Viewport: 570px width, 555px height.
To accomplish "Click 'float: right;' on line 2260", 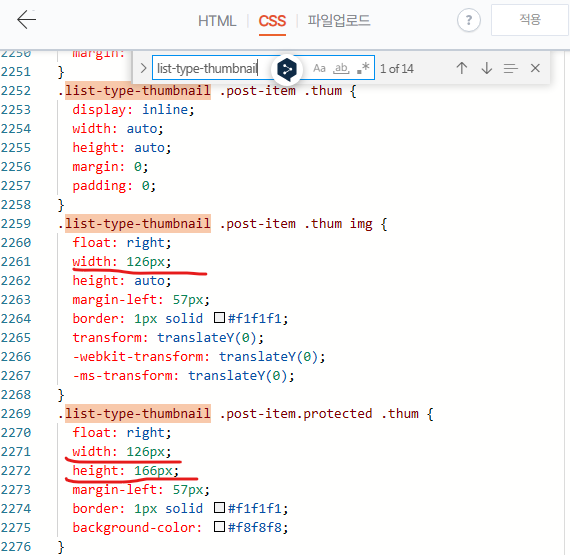I will point(122,242).
